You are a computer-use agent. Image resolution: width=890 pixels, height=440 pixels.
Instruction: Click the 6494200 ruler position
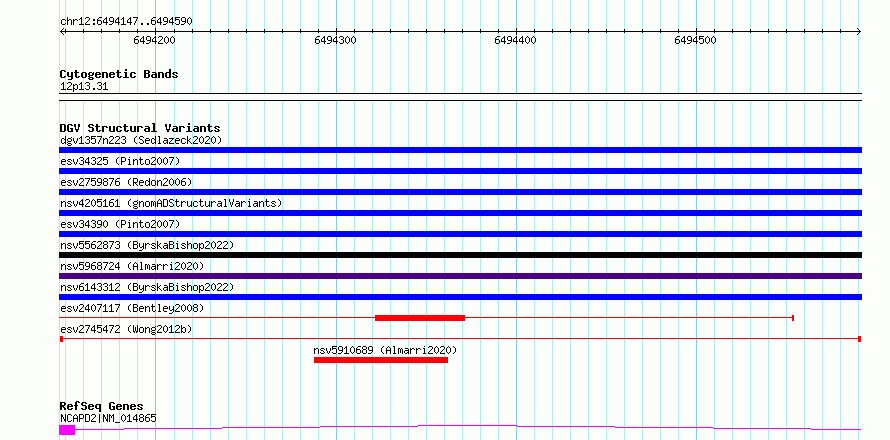155,40
